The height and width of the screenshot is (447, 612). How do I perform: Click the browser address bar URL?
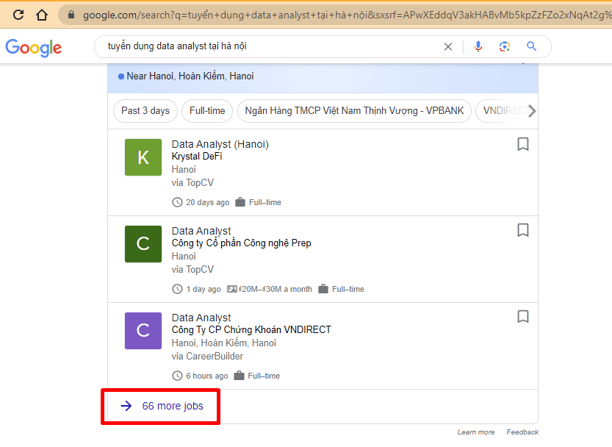pyautogui.click(x=345, y=15)
